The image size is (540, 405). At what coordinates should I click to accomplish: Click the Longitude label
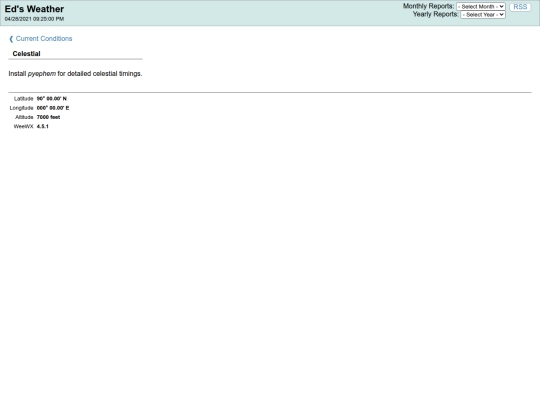point(21,108)
